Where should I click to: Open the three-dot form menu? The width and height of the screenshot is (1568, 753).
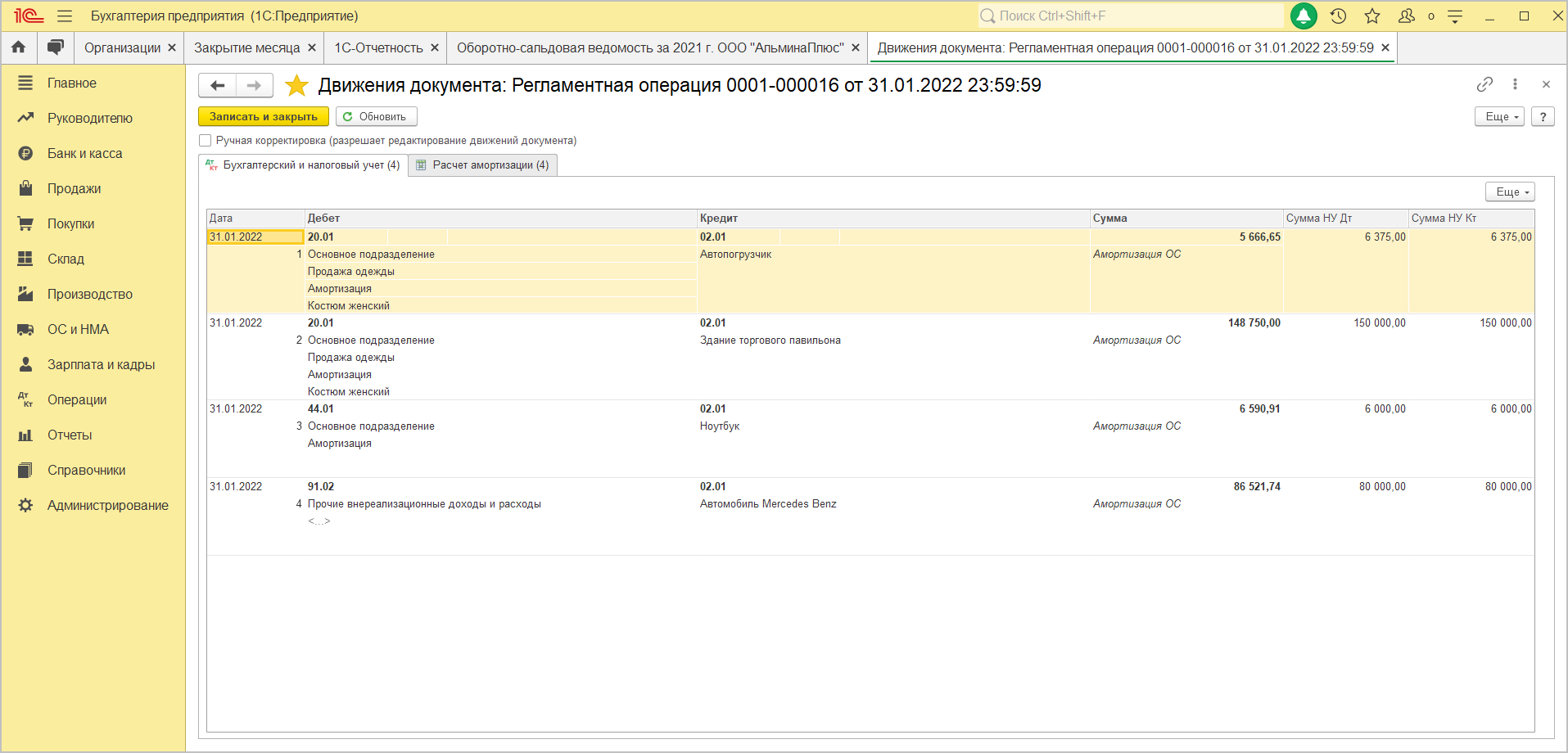tap(1515, 84)
